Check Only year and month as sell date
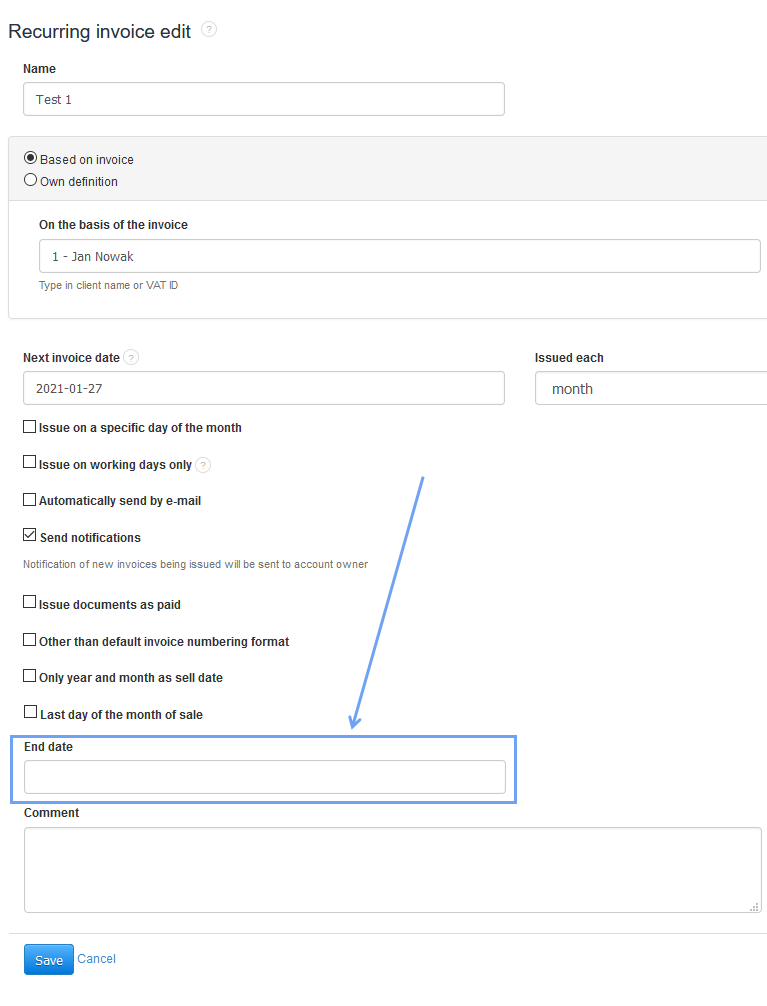Screen dimensions: 767x1006 (29, 674)
